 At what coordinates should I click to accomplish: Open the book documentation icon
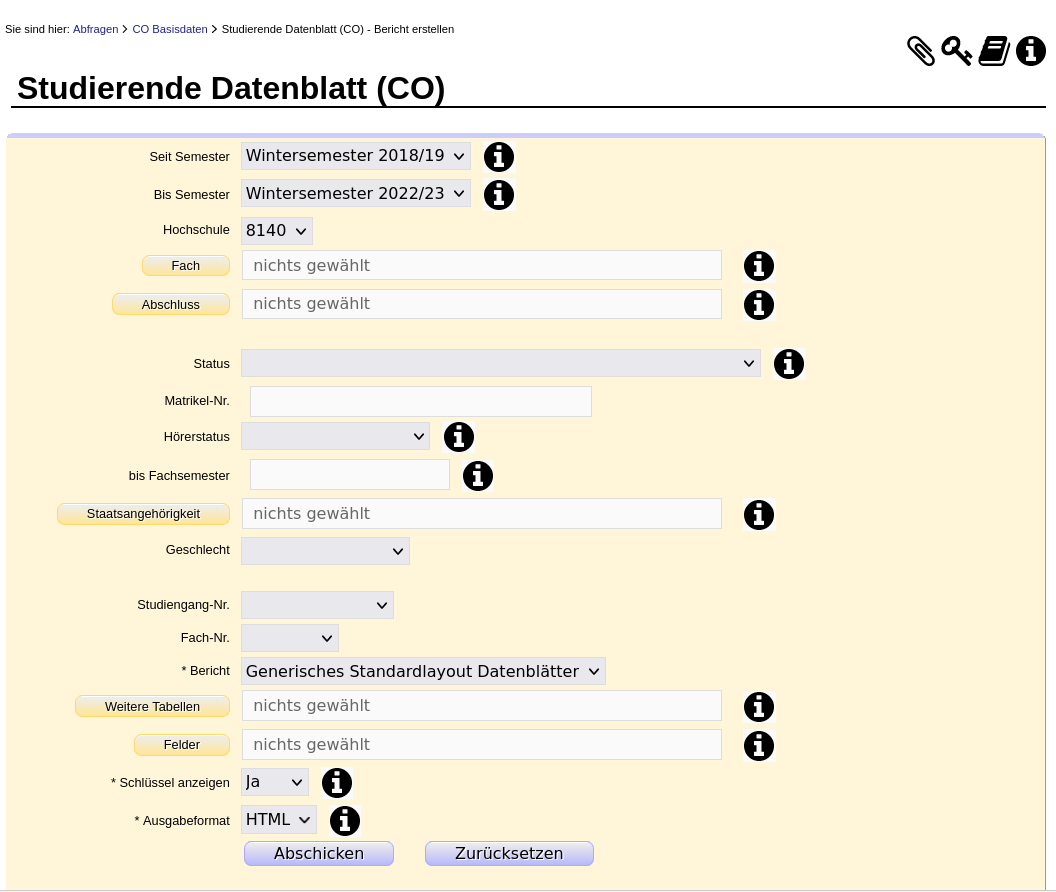click(x=993, y=51)
